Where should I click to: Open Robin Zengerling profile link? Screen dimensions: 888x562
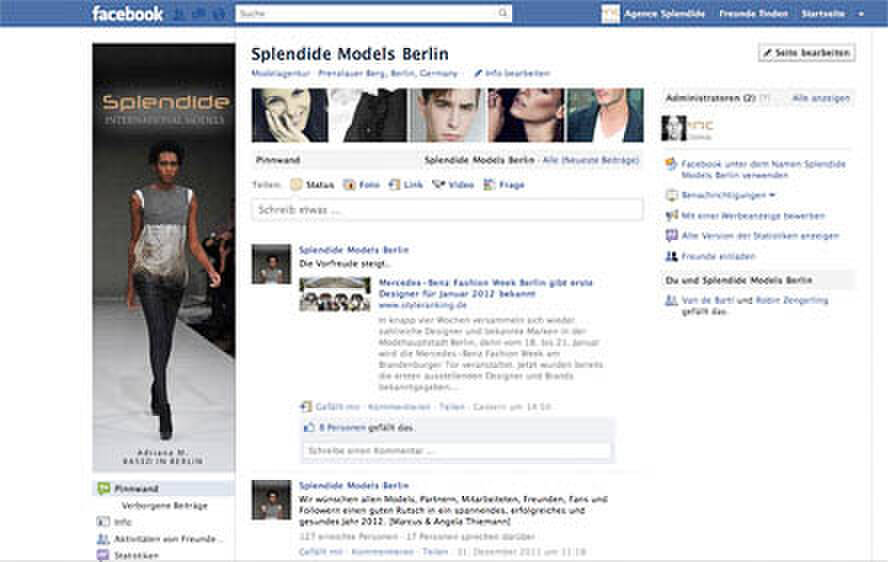[791, 300]
